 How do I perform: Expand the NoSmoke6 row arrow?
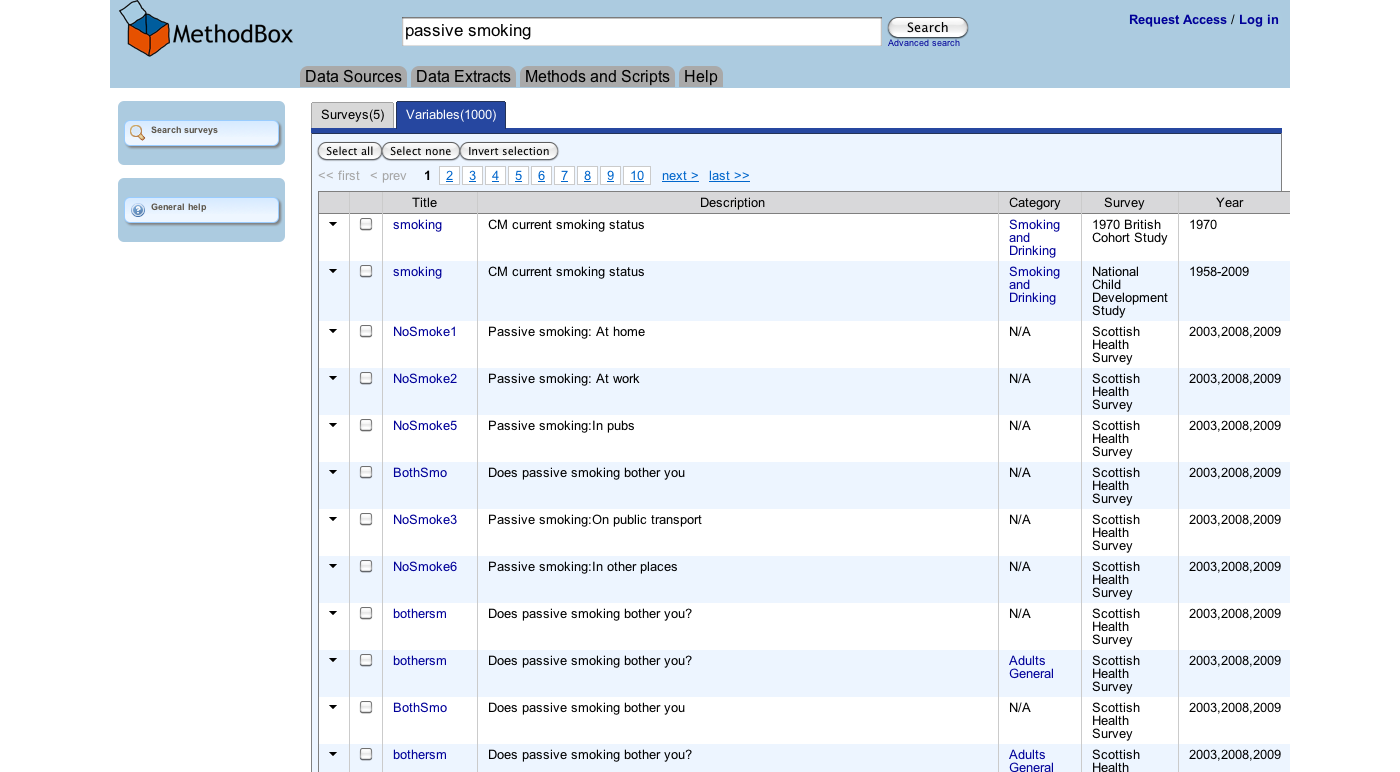click(x=333, y=566)
